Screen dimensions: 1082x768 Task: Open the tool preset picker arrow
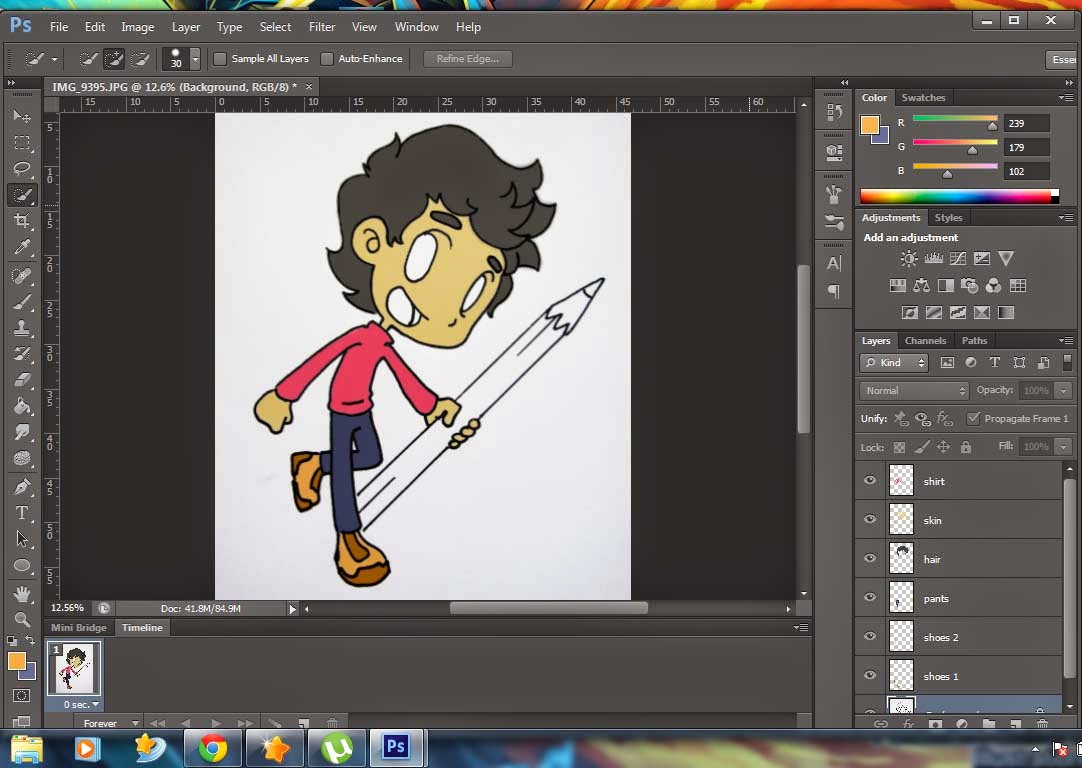54,60
